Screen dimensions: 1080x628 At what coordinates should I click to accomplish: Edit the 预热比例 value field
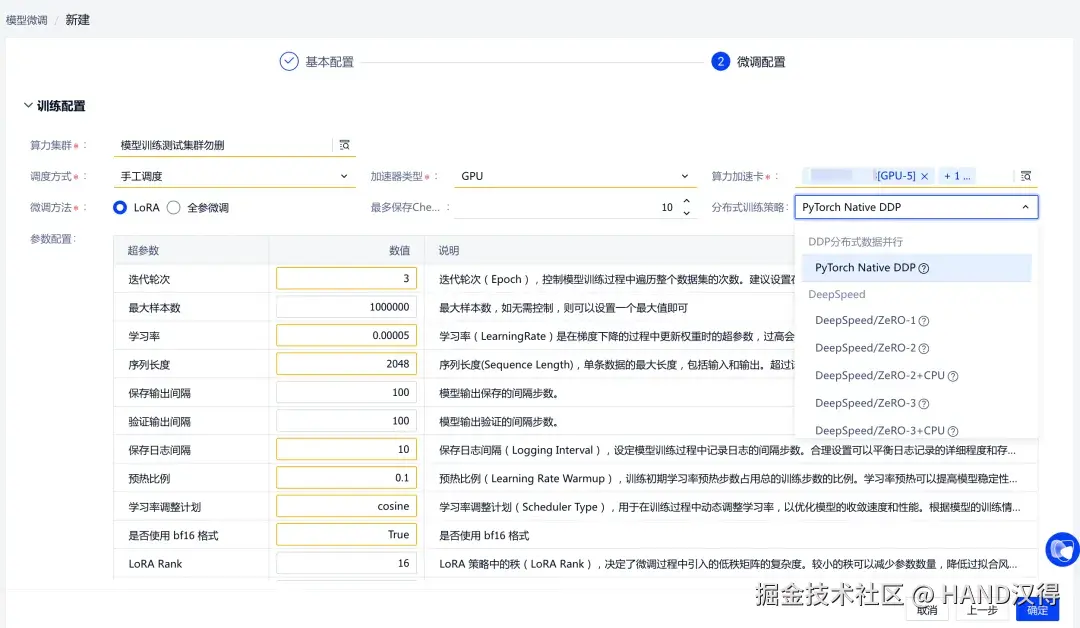pos(346,478)
